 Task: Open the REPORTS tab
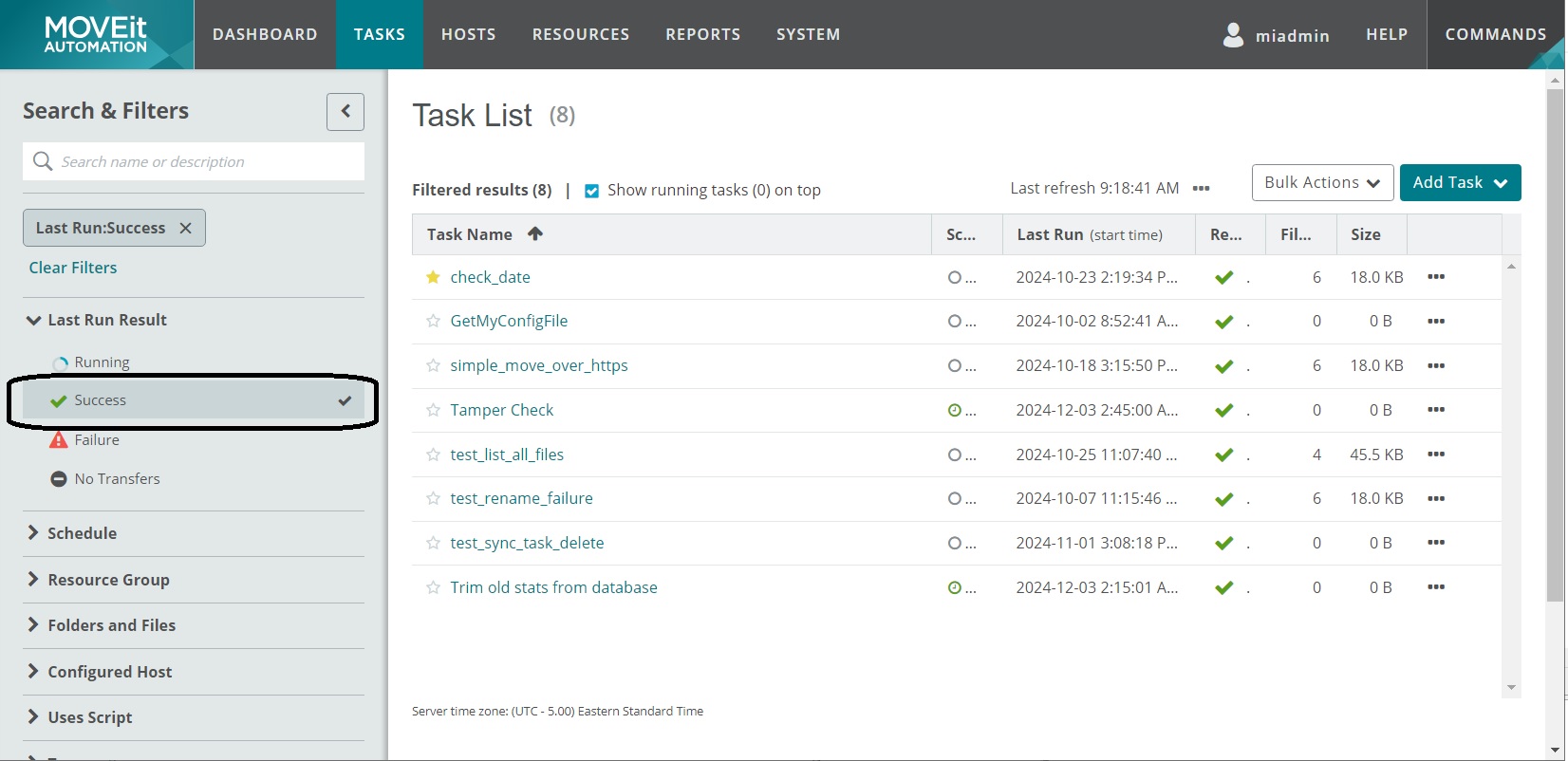[703, 34]
